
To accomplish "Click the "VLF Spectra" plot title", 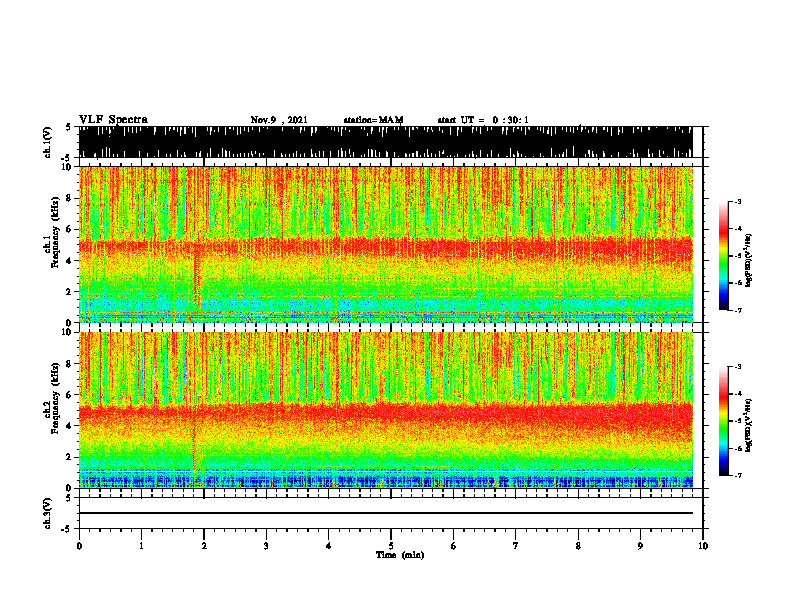I will (113, 120).
